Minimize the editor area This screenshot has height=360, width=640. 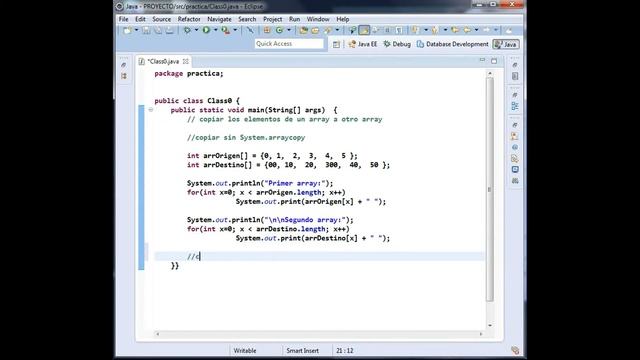pos(482,60)
